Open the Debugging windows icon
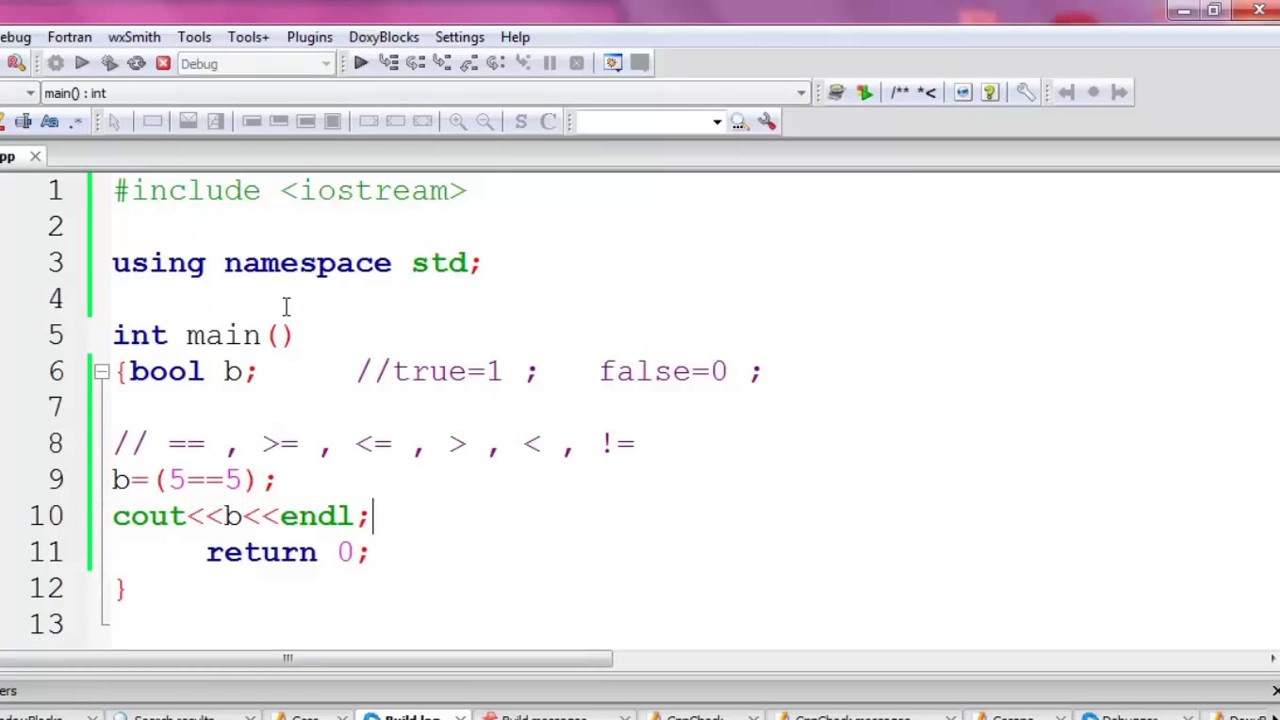Screen dimensions: 1280x720 click(613, 63)
